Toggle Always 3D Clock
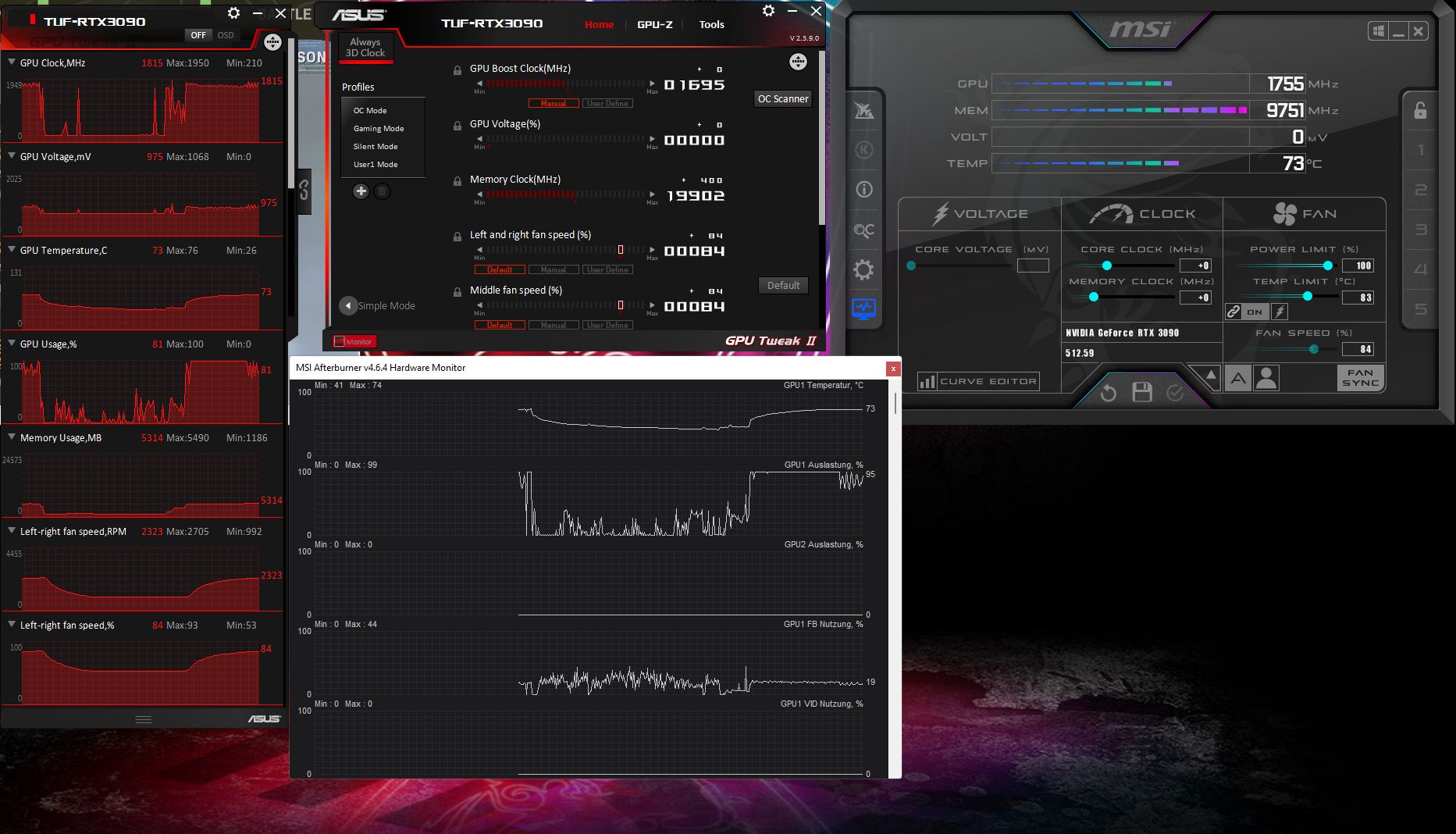 [x=365, y=48]
